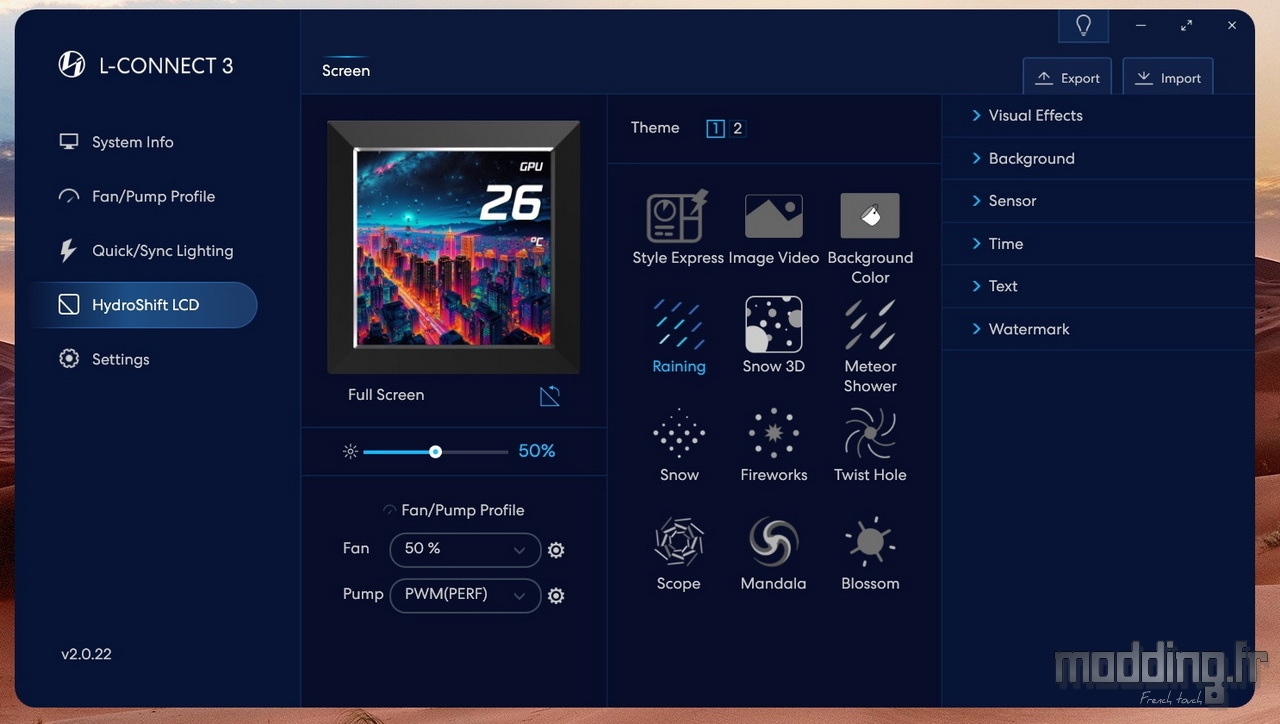This screenshot has height=724, width=1280.
Task: Choose the Image Video theme icon
Action: (x=773, y=217)
